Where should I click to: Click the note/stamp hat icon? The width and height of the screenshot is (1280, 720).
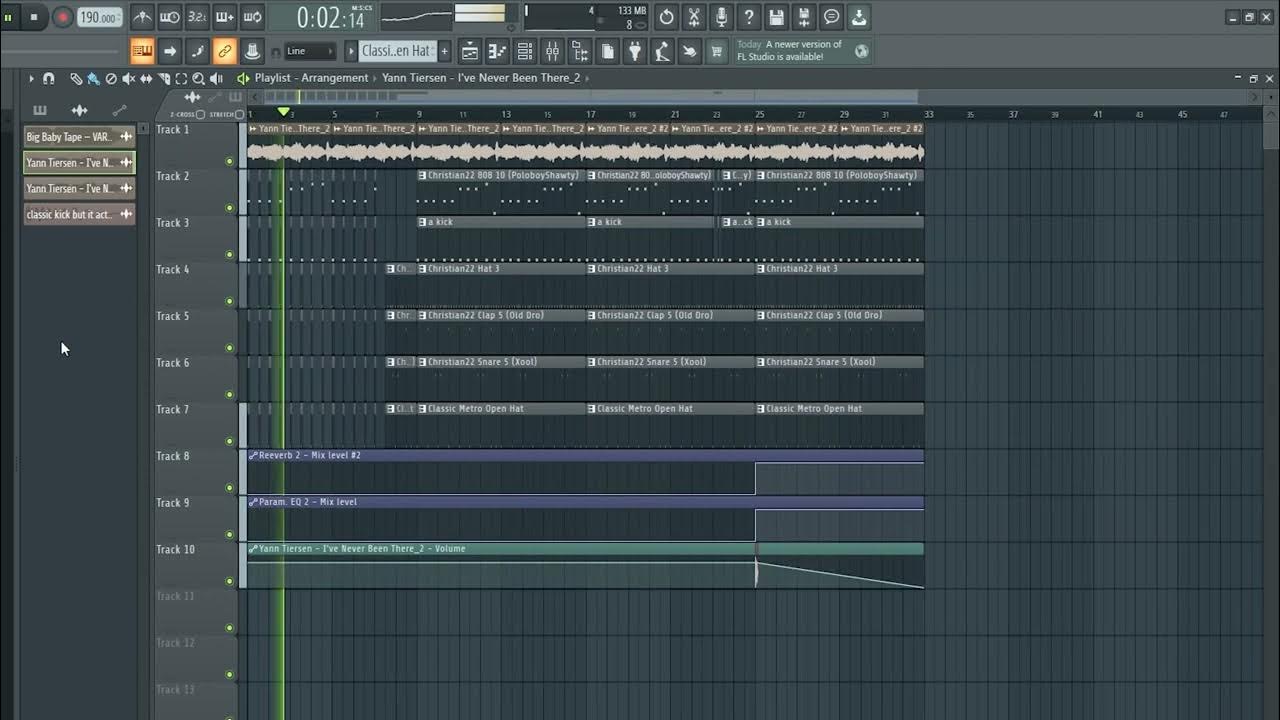tap(253, 51)
